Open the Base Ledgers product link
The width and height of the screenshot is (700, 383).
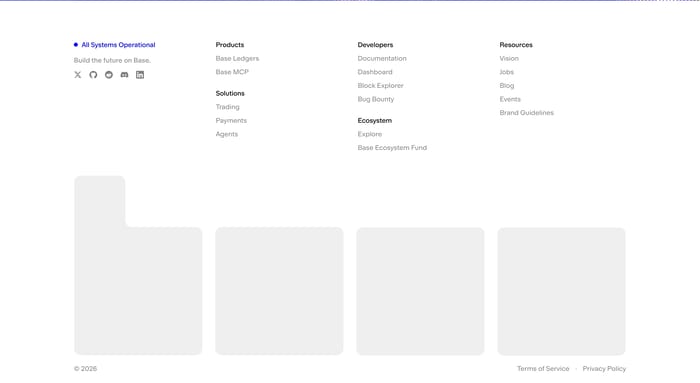coord(237,58)
